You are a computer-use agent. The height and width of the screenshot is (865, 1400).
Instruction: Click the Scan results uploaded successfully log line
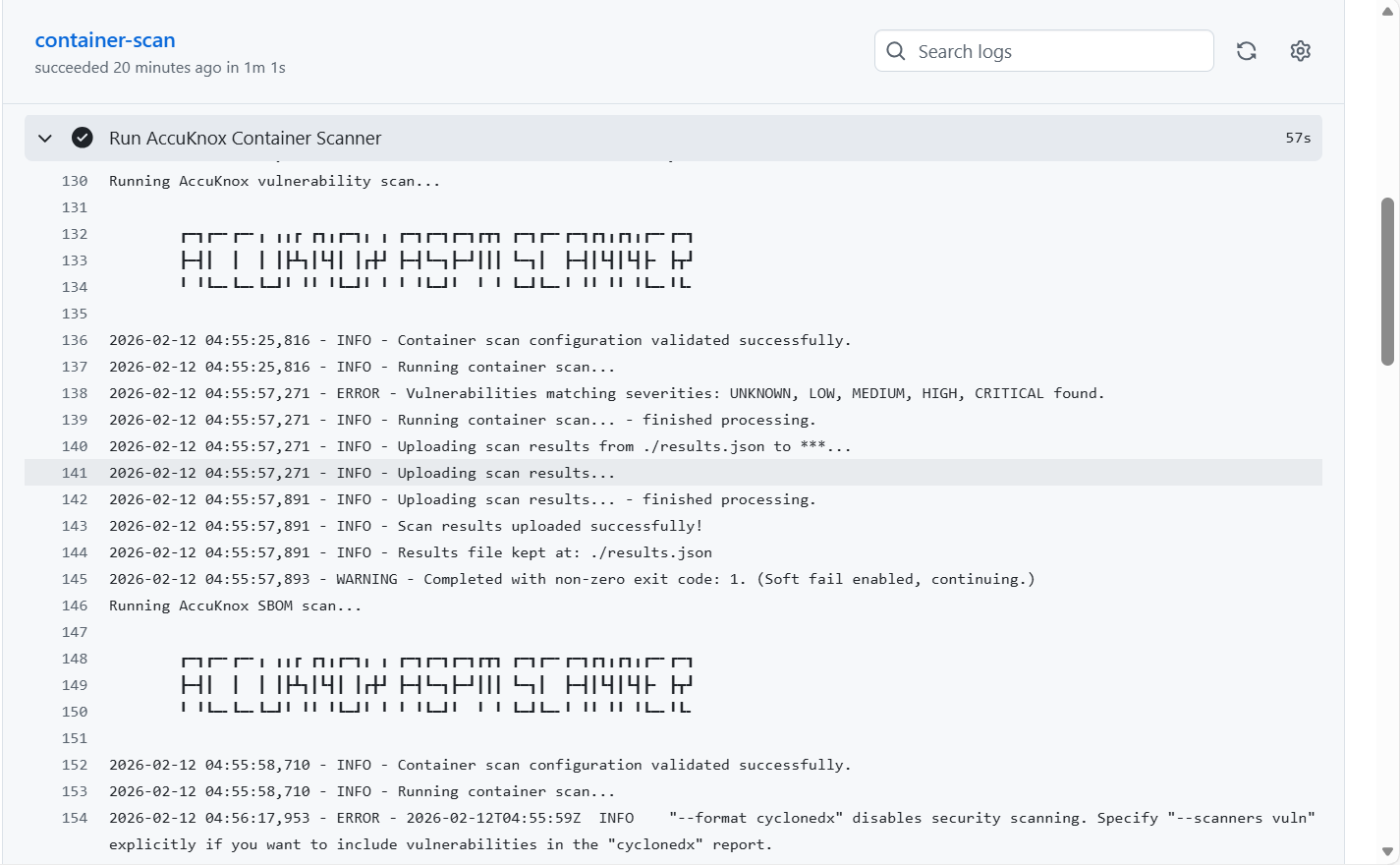(x=549, y=526)
